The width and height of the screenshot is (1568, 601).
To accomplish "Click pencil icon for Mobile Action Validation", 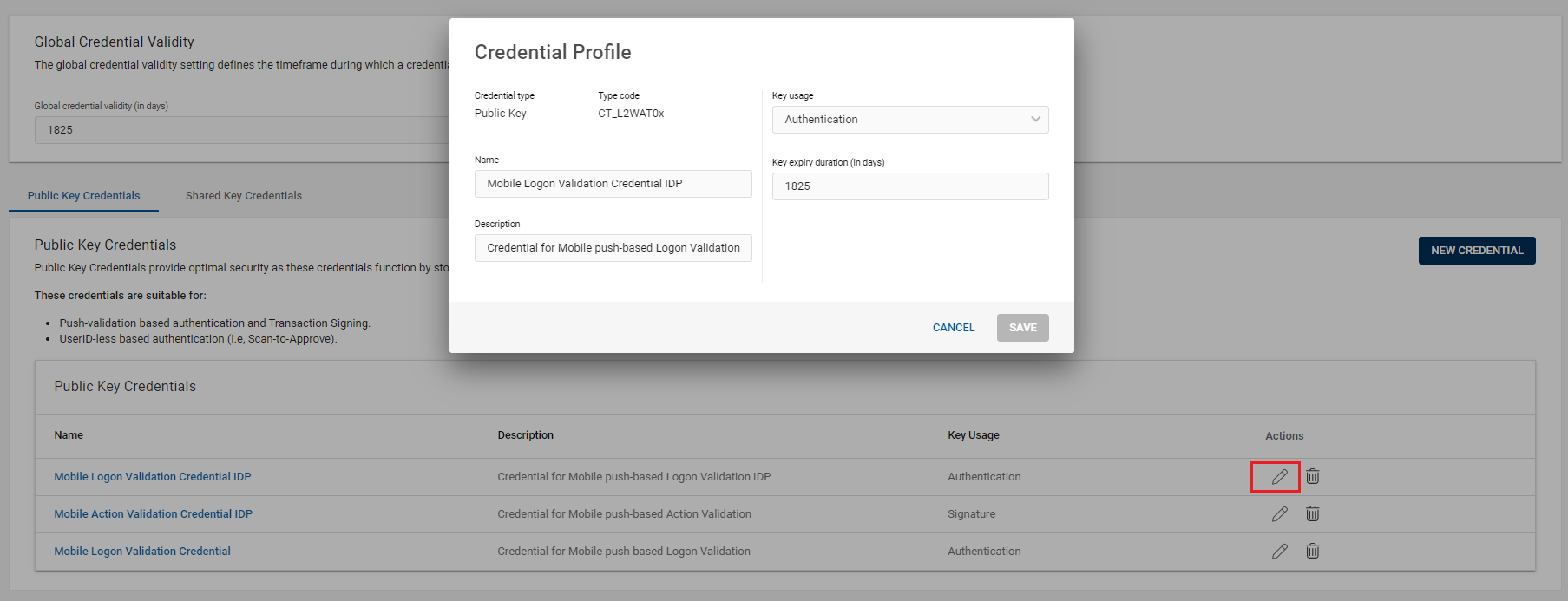I will click(x=1279, y=514).
